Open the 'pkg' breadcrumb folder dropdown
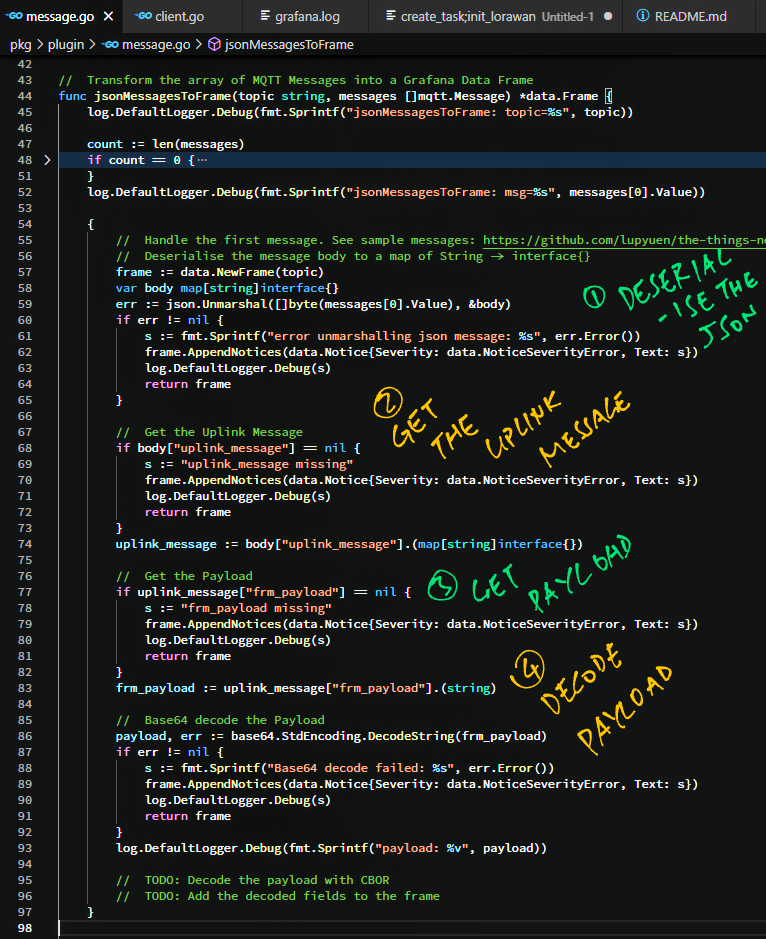This screenshot has height=939, width=766. 20,44
